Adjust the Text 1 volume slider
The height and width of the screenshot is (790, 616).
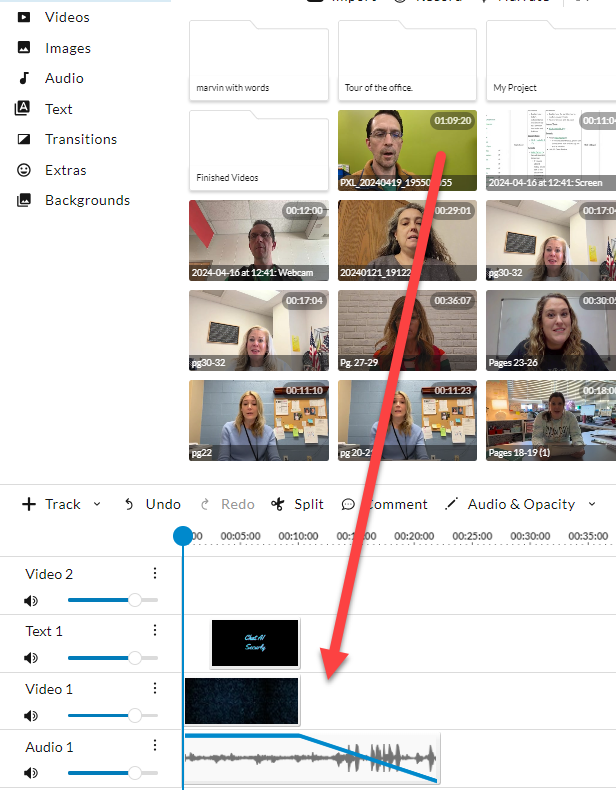(113, 657)
